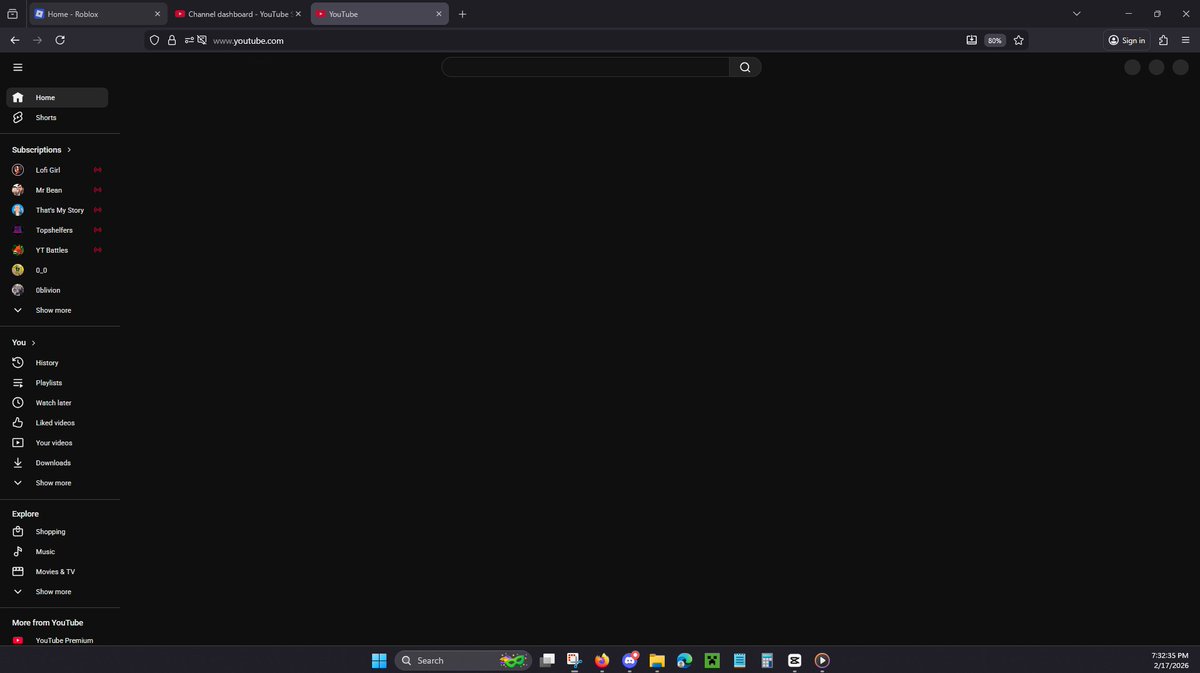Switch to the Home - Roblox tab

pyautogui.click(x=96, y=14)
